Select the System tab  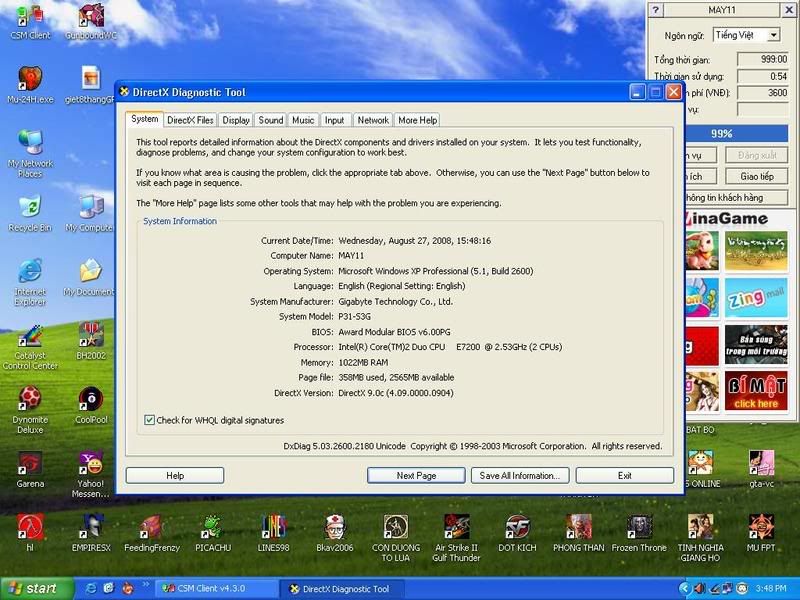point(144,119)
